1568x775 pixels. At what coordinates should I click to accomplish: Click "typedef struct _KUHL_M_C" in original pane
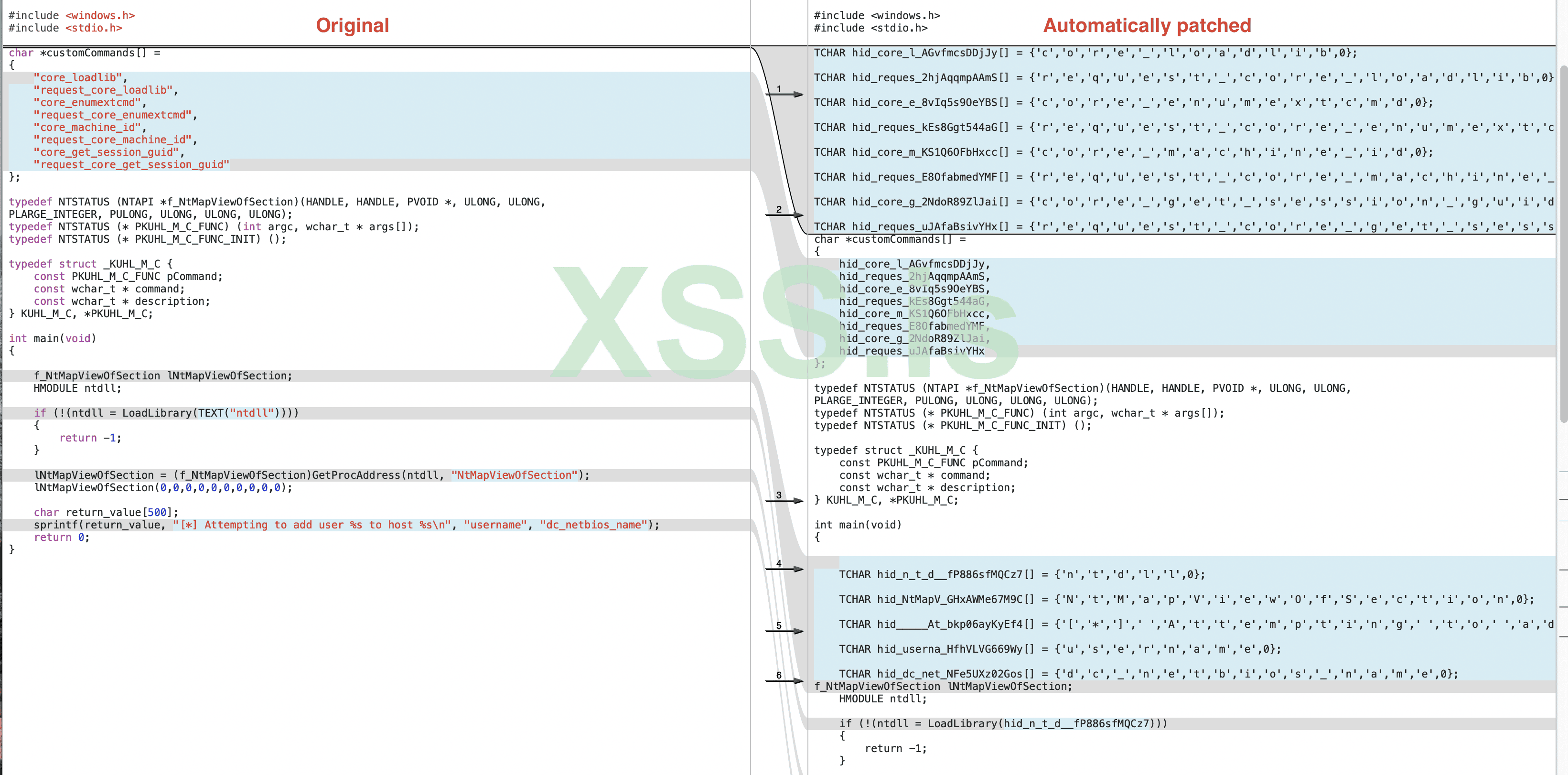tap(90, 264)
